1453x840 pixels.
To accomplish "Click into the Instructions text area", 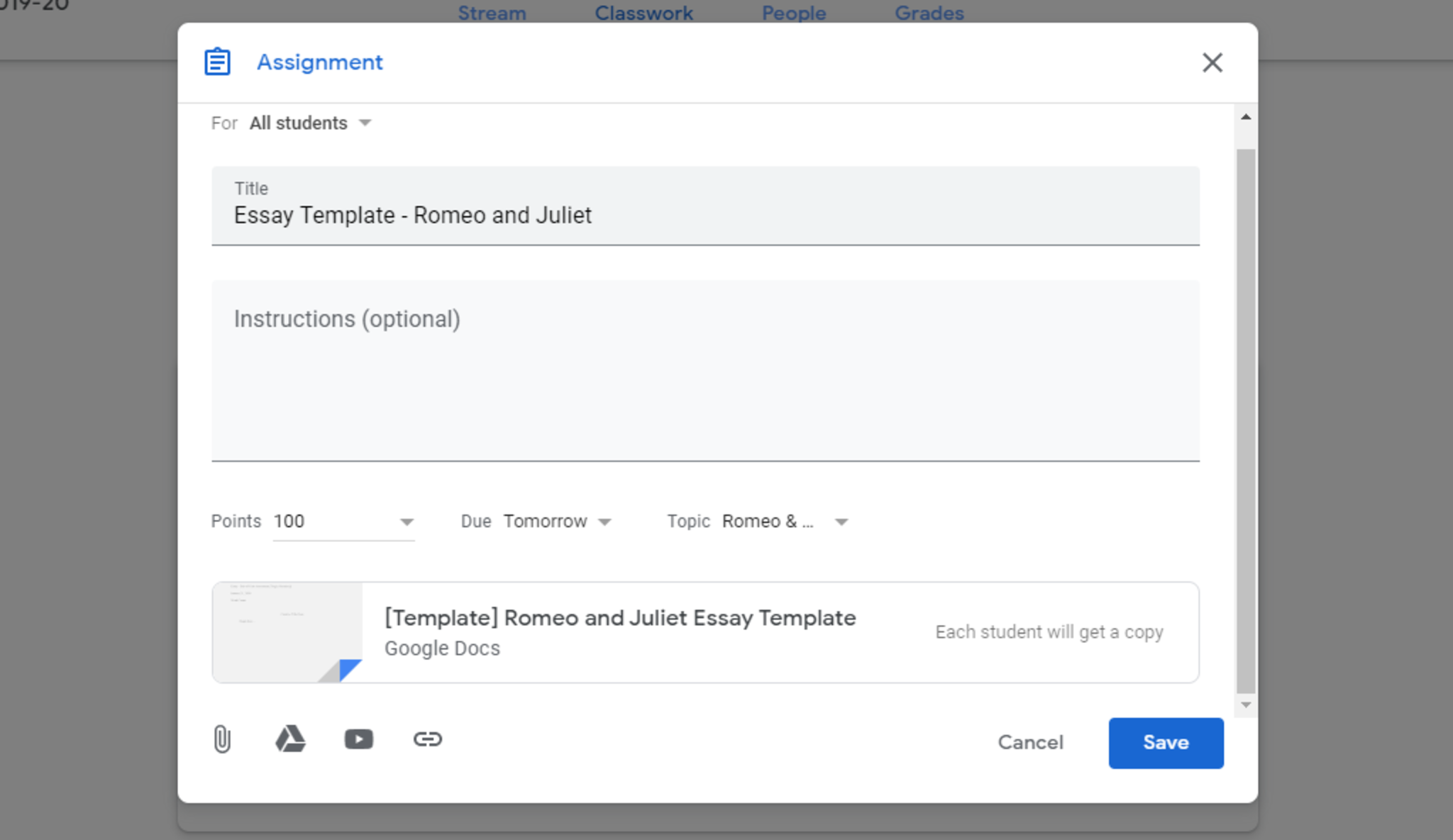I will (x=705, y=369).
